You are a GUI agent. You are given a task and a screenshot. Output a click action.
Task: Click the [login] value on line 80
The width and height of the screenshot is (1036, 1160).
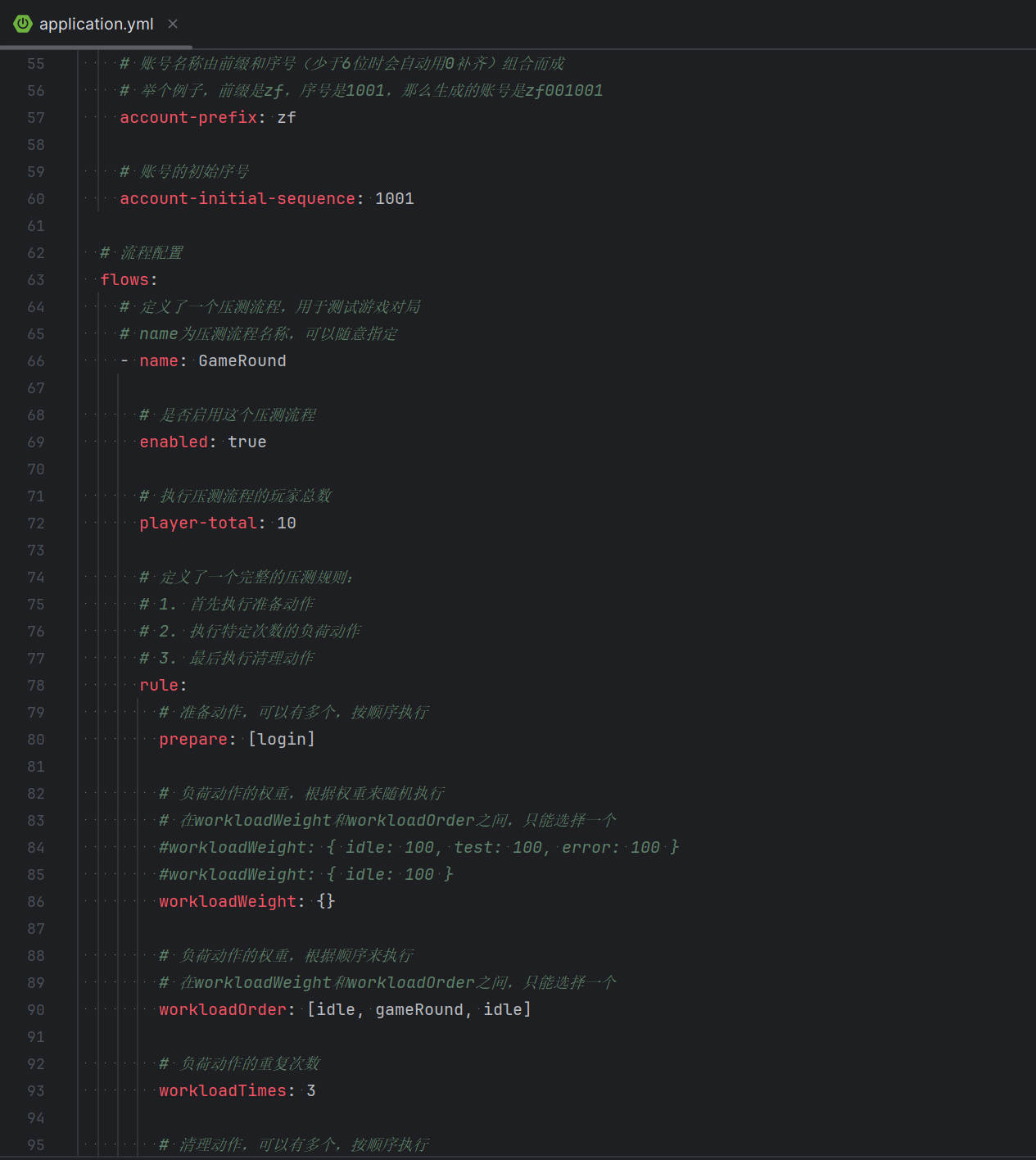(x=282, y=739)
